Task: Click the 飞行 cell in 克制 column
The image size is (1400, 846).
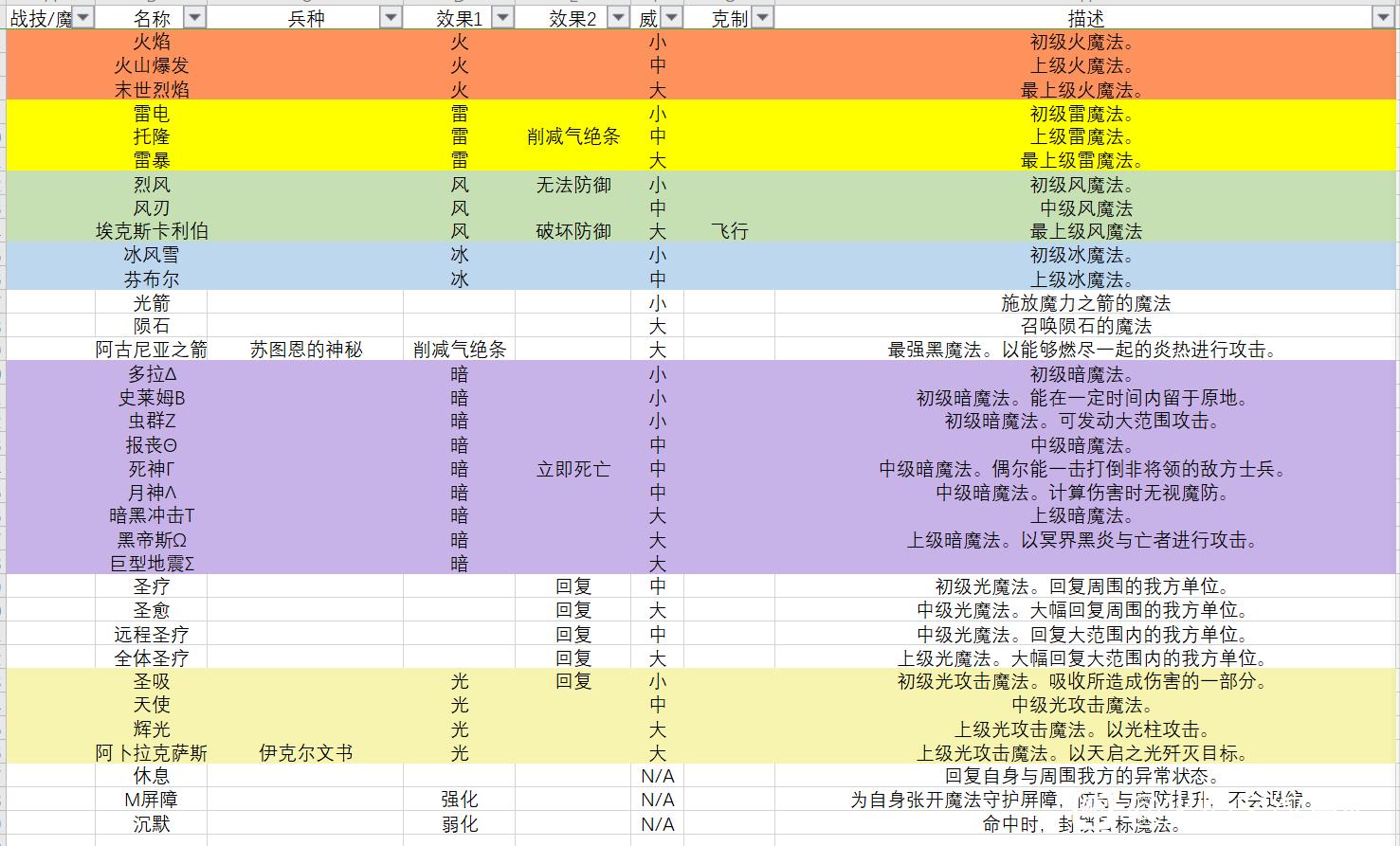Action: coord(729,231)
